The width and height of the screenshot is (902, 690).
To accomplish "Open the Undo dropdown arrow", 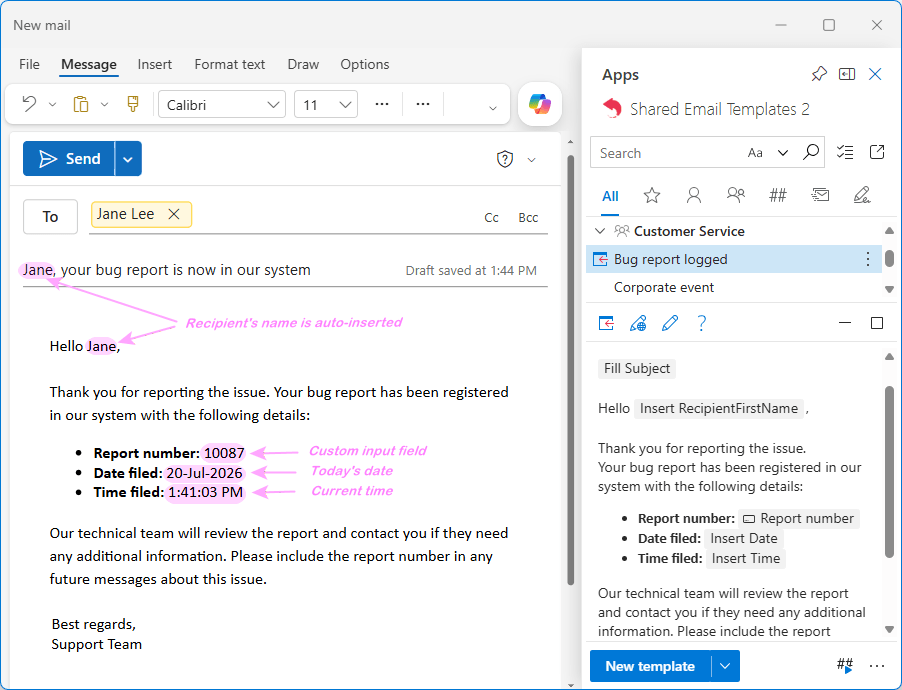I will pos(52,105).
